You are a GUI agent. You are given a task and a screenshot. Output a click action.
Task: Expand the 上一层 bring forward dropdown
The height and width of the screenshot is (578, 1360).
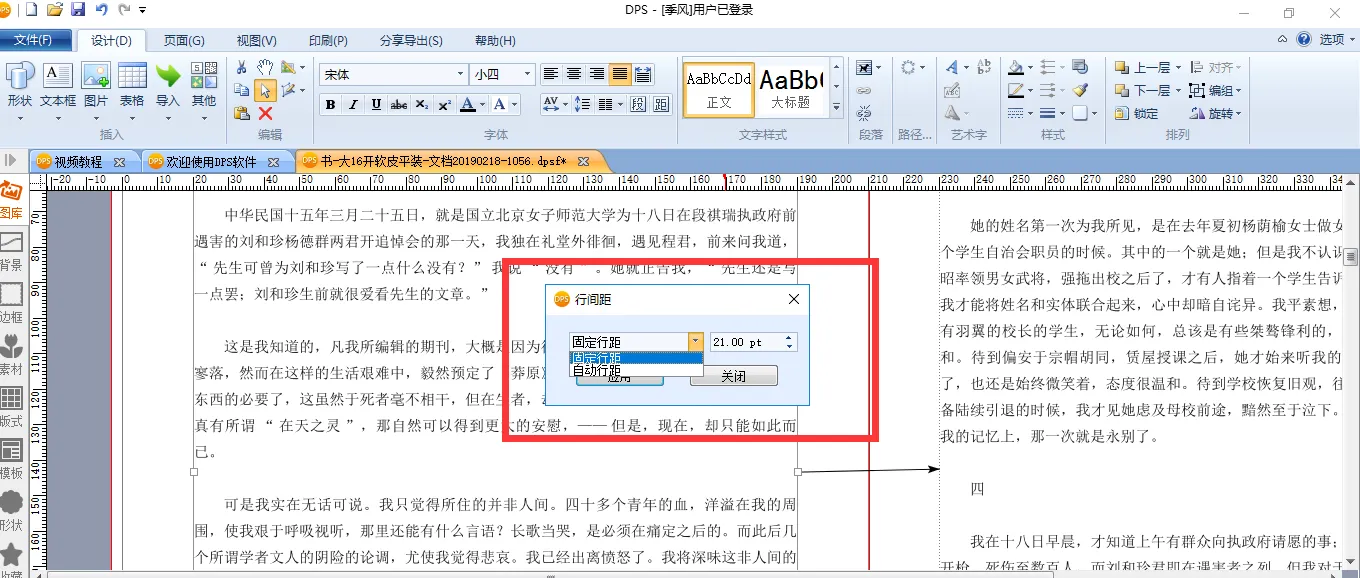pyautogui.click(x=1177, y=67)
